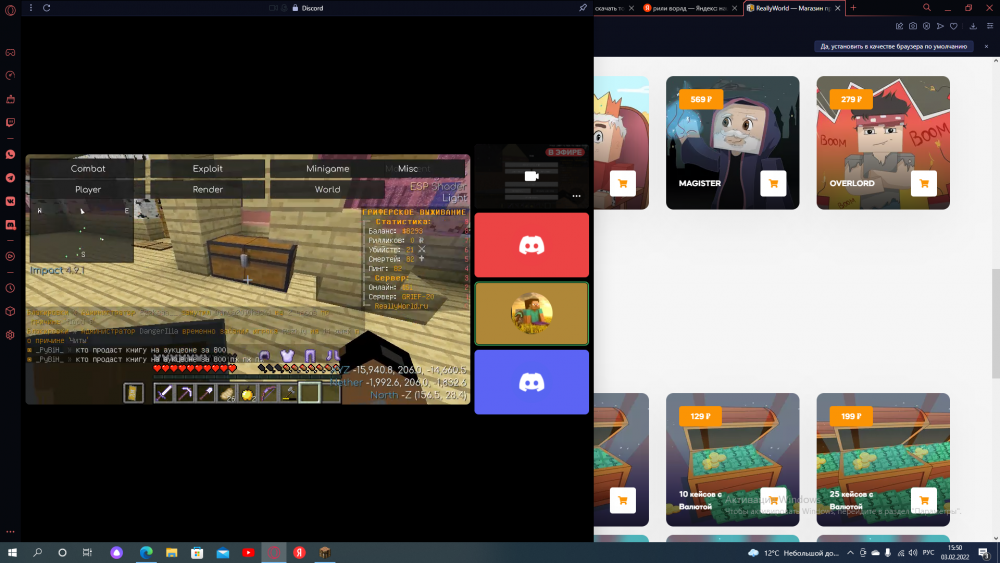Viewport: 1000px width, 563px height.
Task: Open ad blocker shield icon
Action: 926,26
